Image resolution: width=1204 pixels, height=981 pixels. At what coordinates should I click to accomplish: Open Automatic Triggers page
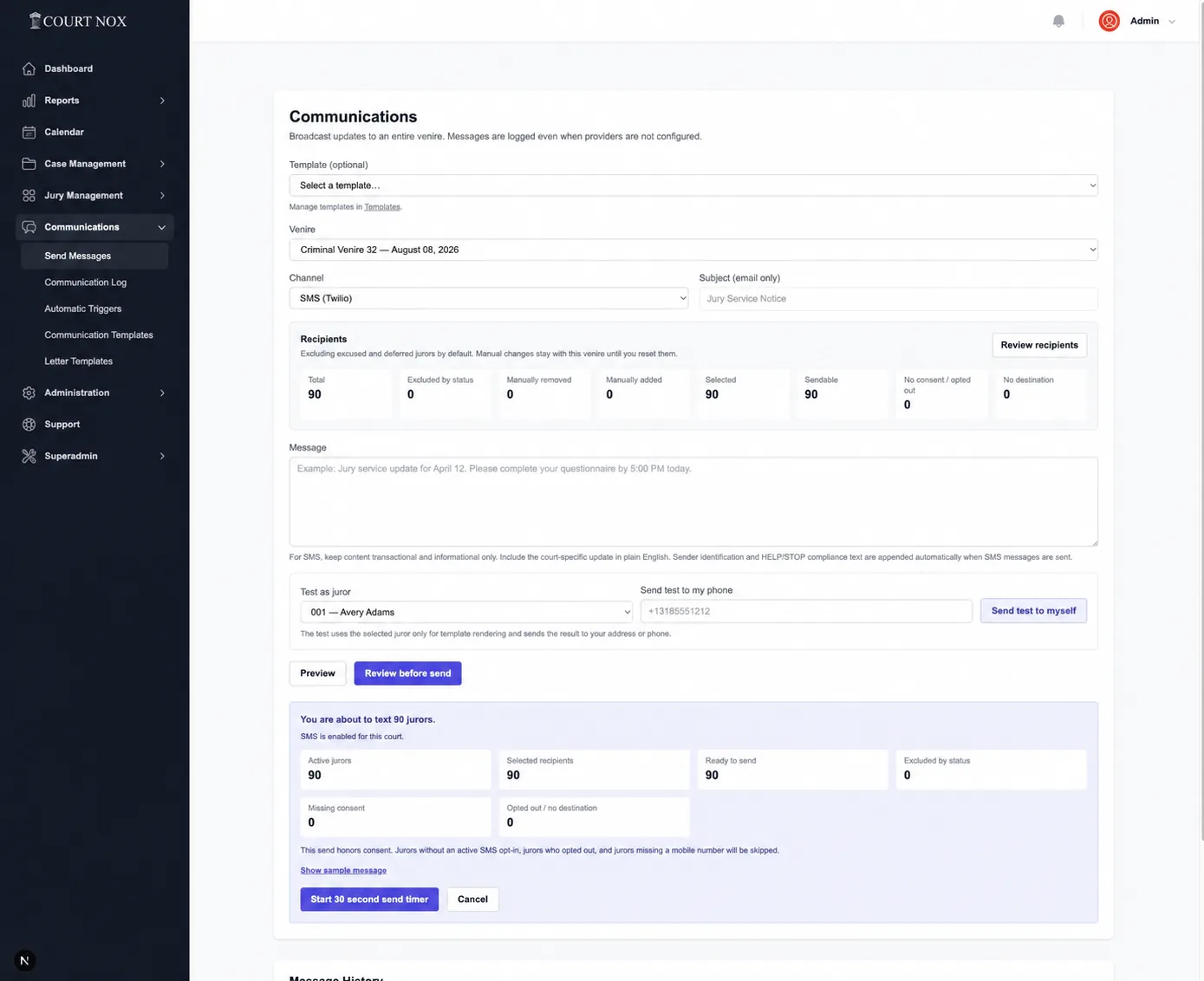tap(82, 309)
